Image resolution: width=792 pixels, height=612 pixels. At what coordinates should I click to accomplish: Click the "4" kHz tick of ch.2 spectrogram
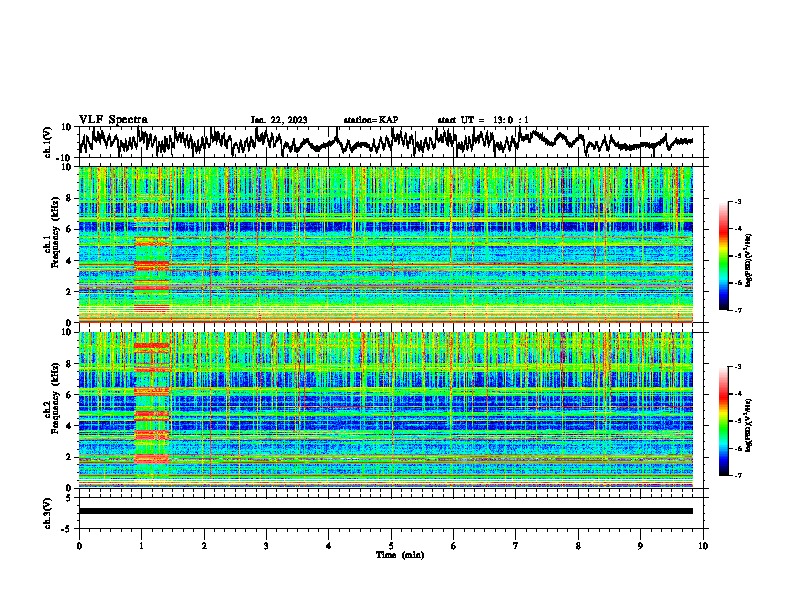click(x=70, y=426)
